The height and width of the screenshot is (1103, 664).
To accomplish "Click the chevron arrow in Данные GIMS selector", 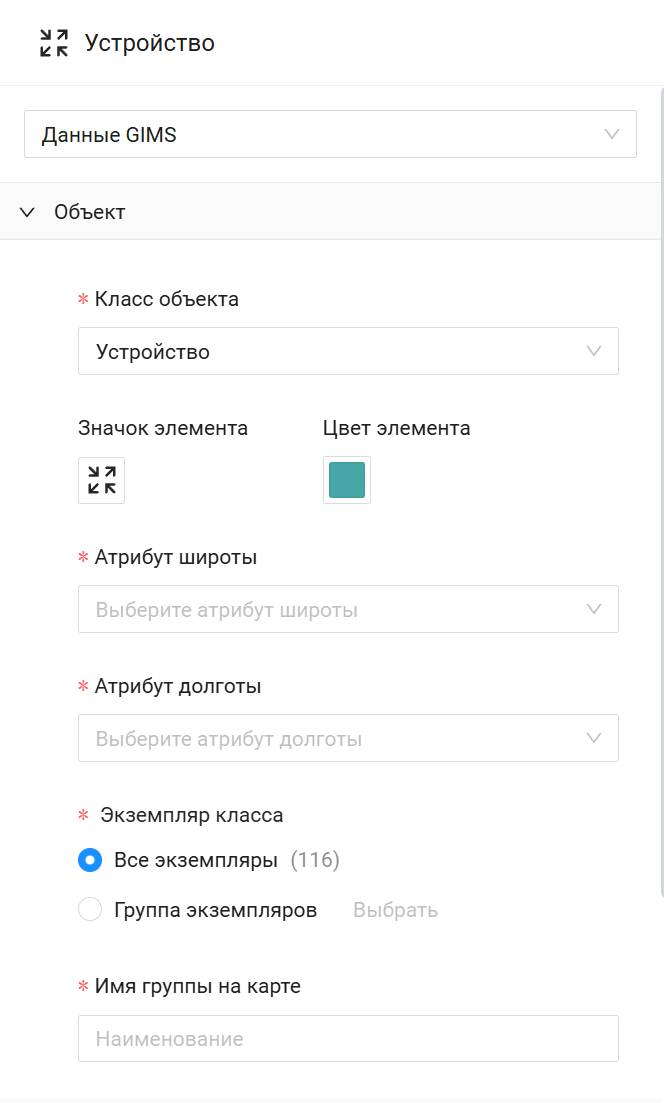I will (613, 134).
